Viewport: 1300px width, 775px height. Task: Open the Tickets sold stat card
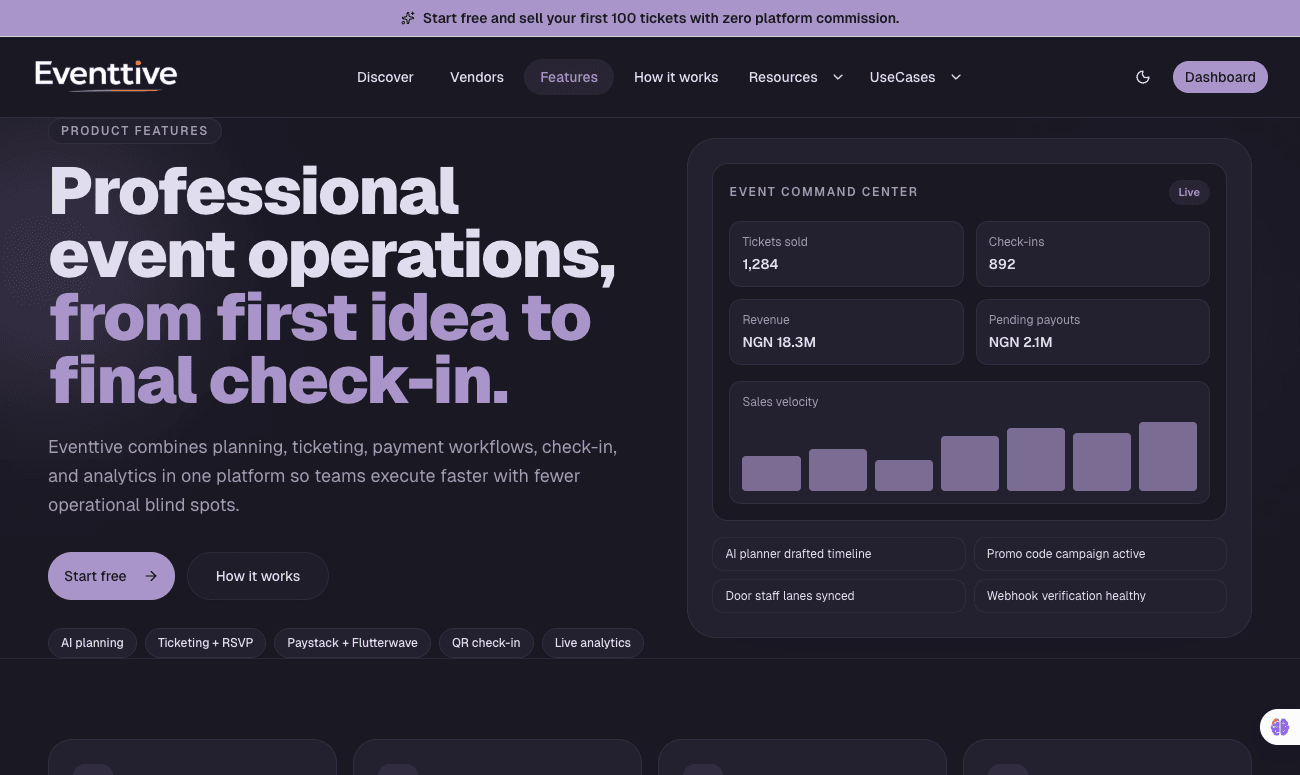pos(846,254)
